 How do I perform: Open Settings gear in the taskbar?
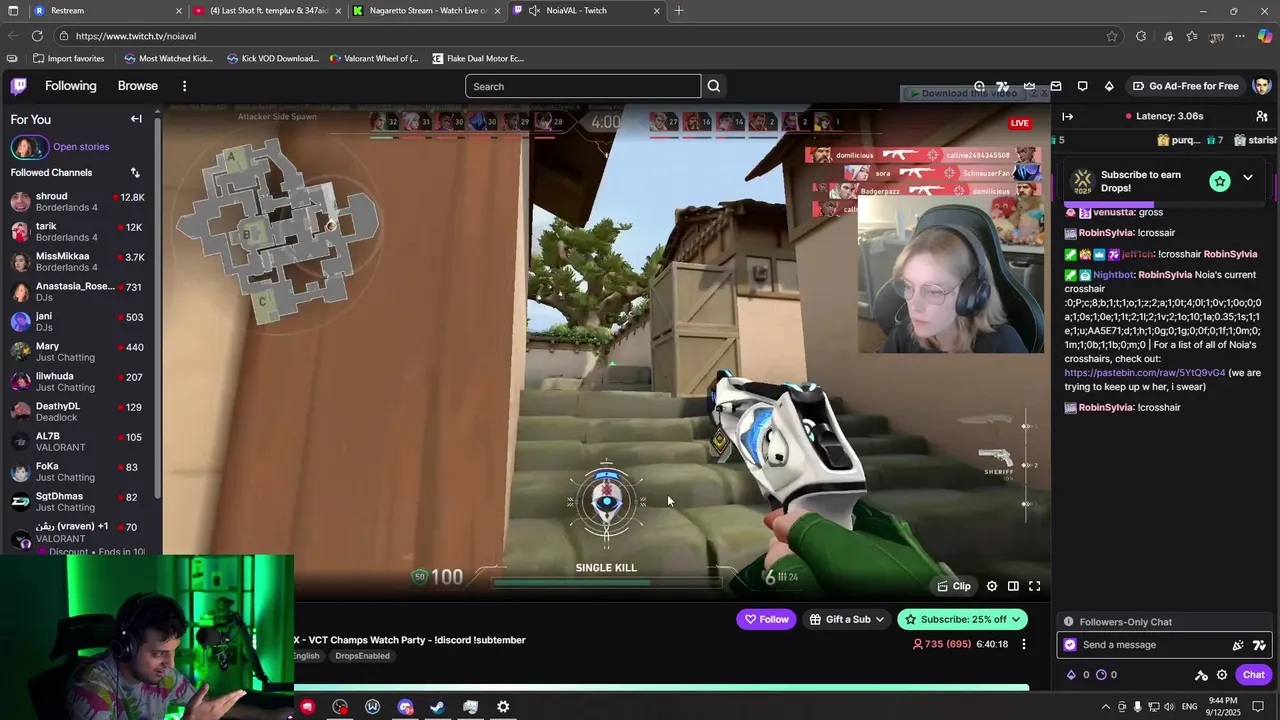pyautogui.click(x=503, y=707)
